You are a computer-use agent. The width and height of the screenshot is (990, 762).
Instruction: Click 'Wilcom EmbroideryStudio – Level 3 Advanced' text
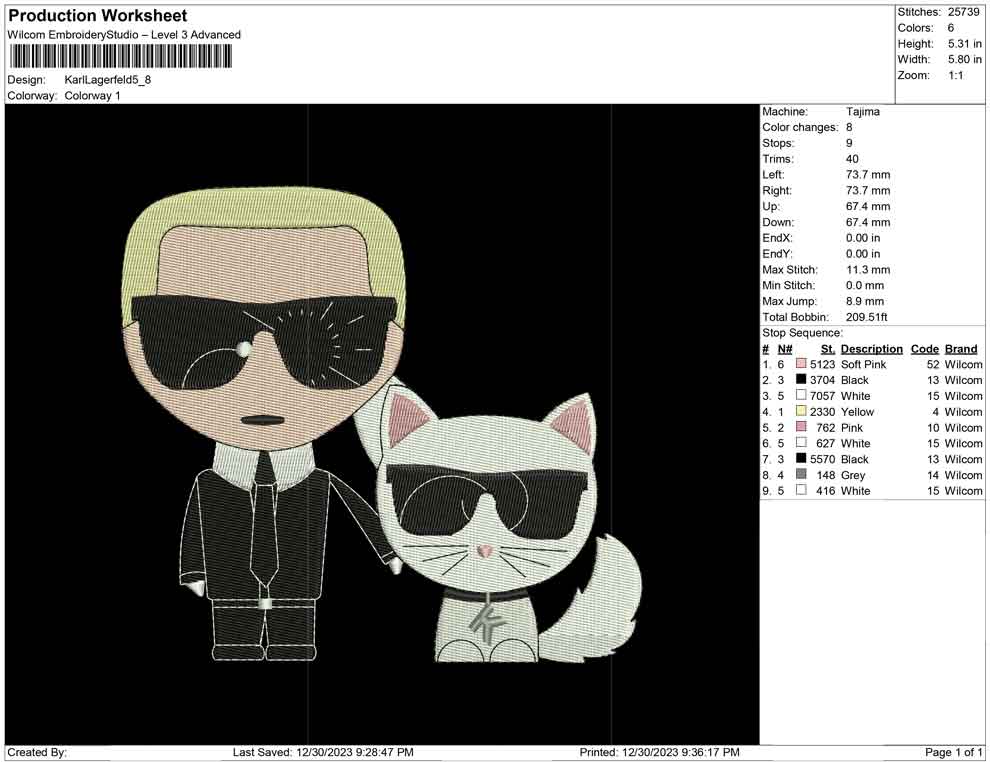click(x=124, y=35)
